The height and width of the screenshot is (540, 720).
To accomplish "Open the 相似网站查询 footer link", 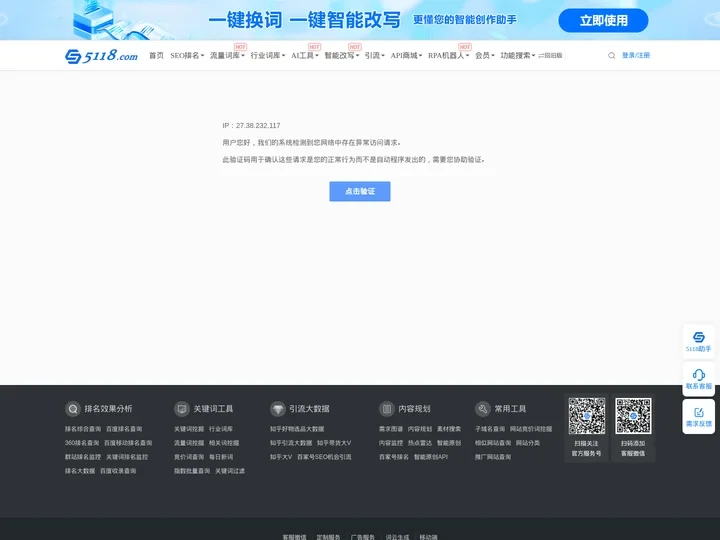I will [493, 443].
